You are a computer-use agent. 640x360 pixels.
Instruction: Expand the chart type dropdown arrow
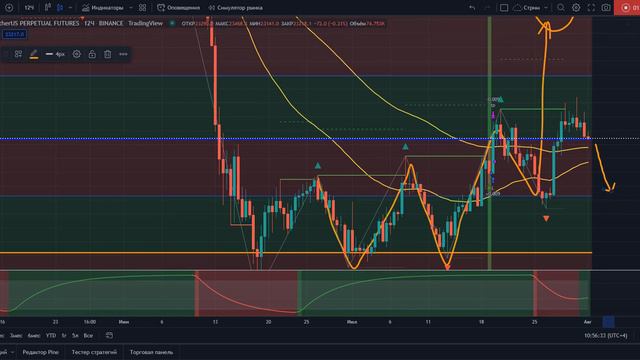pos(70,7)
